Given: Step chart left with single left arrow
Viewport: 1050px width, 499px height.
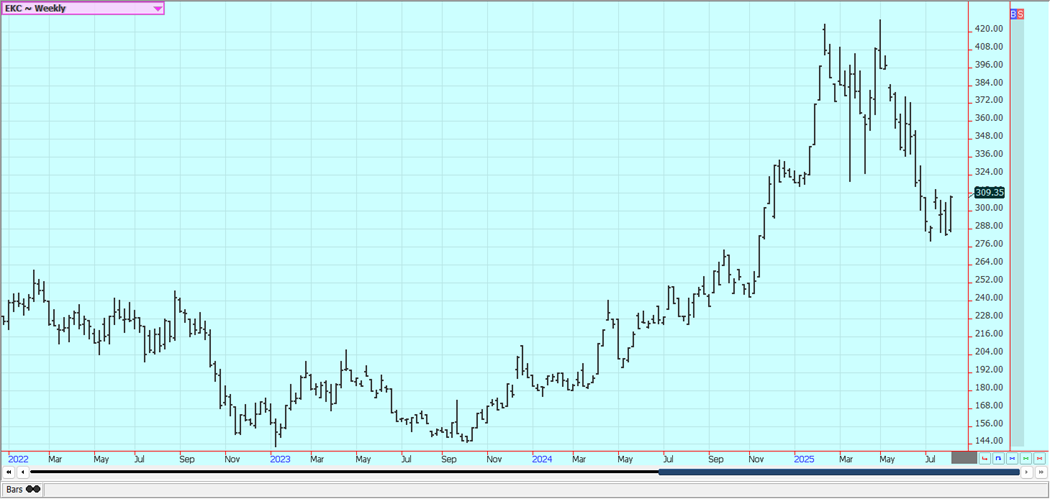Looking at the screenshot, I should [x=23, y=472].
